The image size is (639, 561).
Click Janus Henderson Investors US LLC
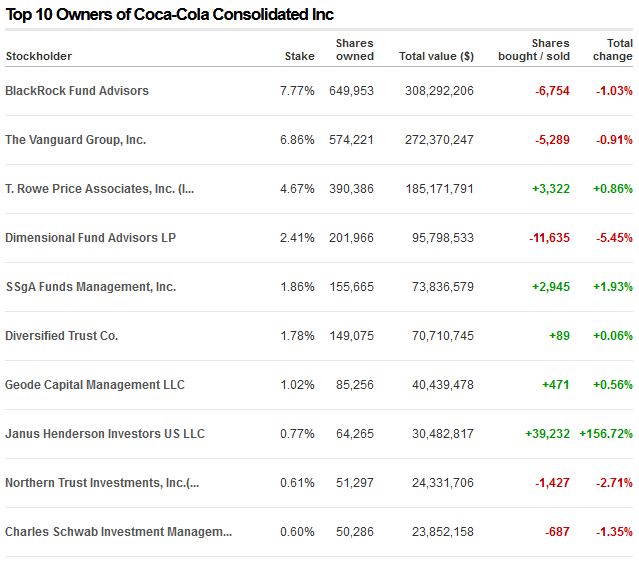(105, 433)
